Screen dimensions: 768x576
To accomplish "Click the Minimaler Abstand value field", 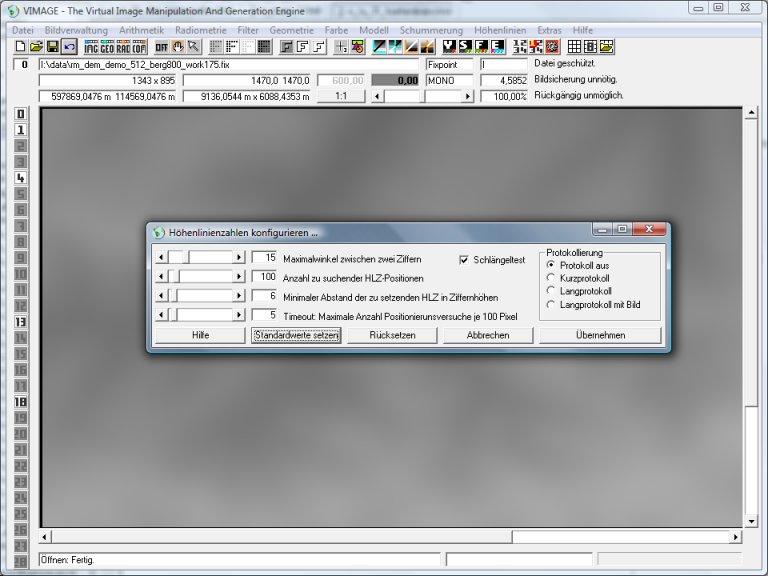I will pyautogui.click(x=264, y=296).
